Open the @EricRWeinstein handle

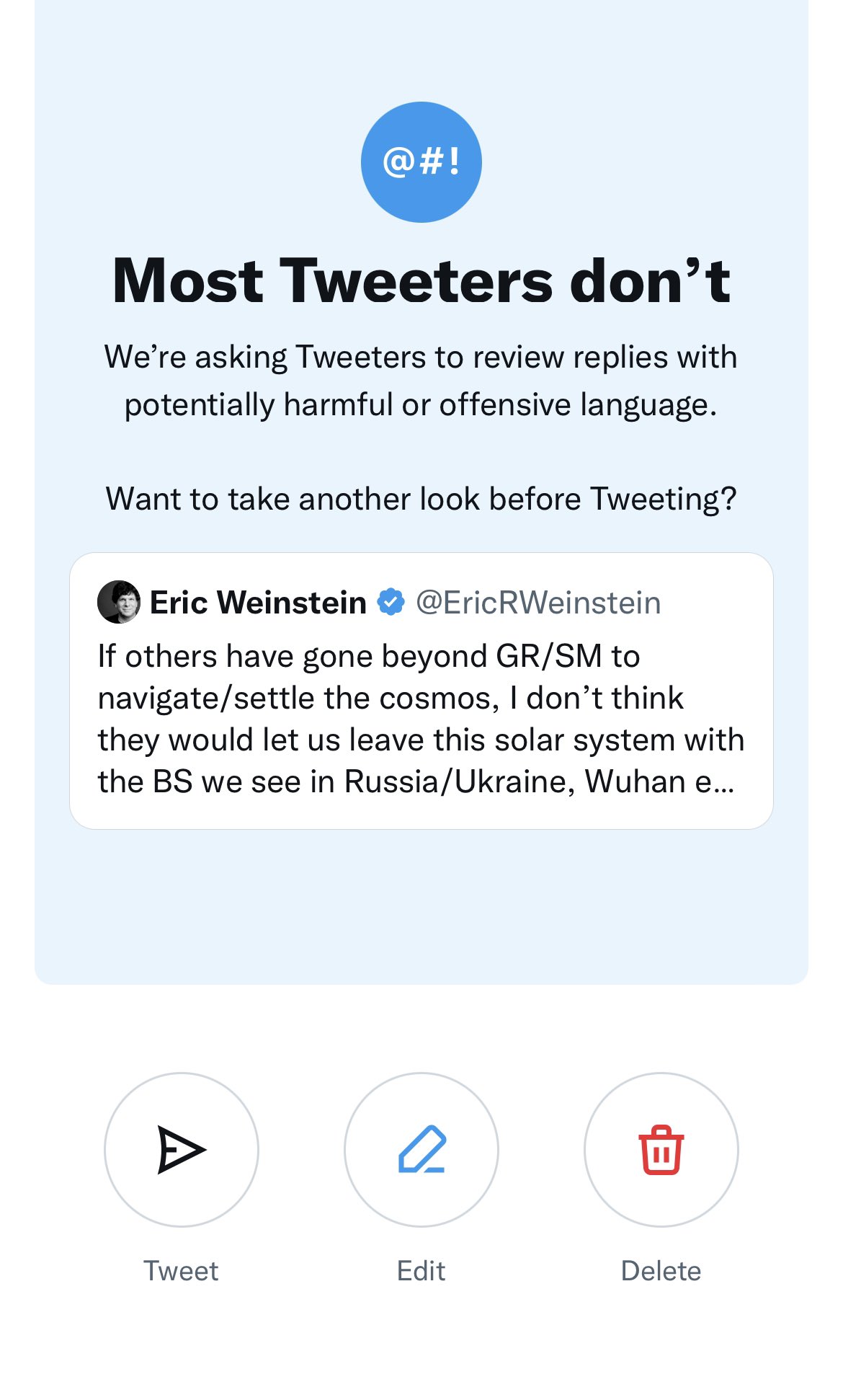(x=538, y=603)
